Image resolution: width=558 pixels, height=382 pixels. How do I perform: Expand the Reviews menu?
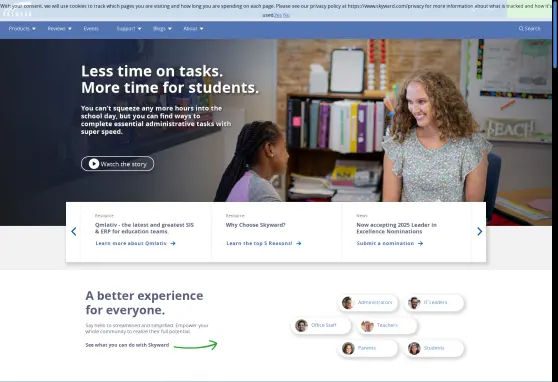coord(59,28)
